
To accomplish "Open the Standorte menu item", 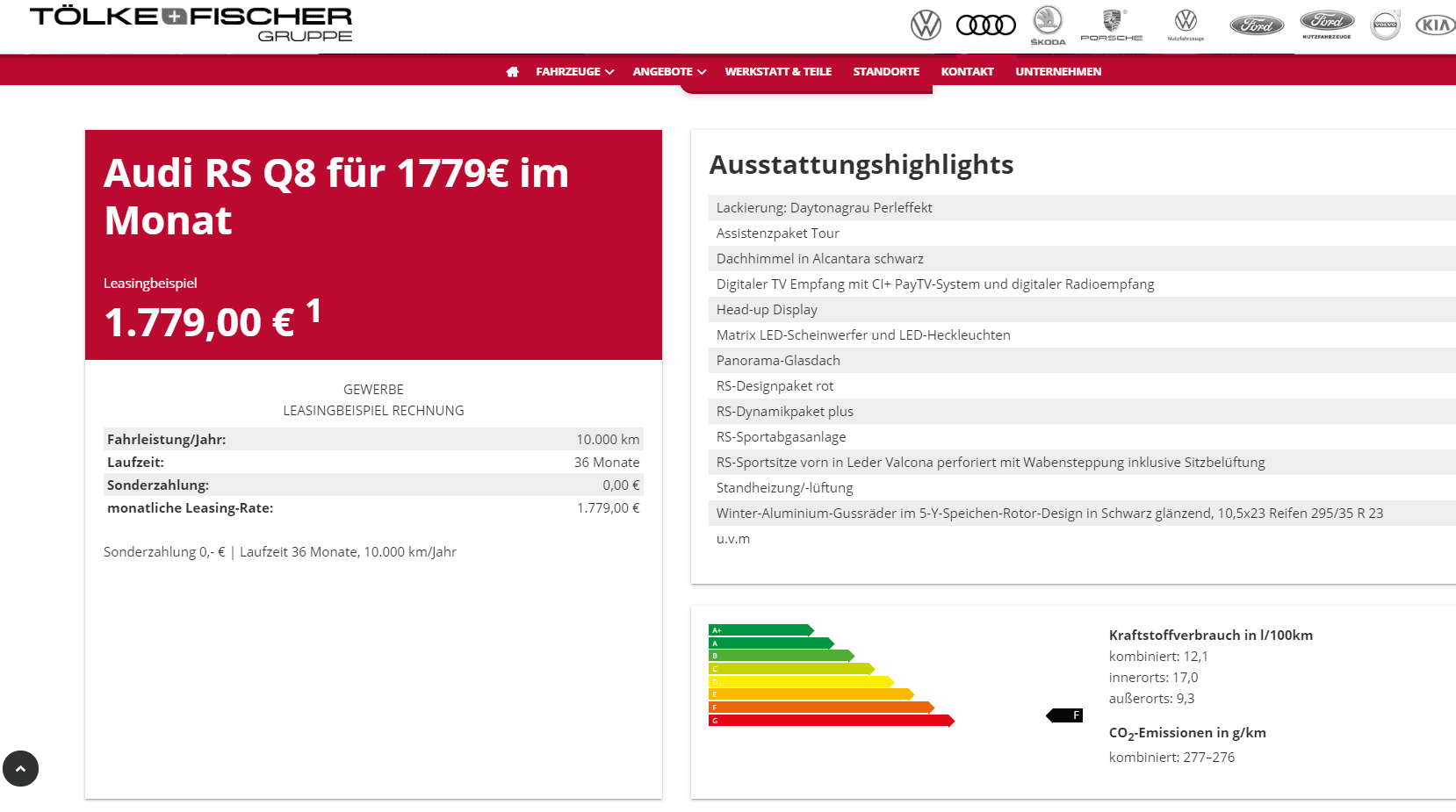I will (x=886, y=72).
